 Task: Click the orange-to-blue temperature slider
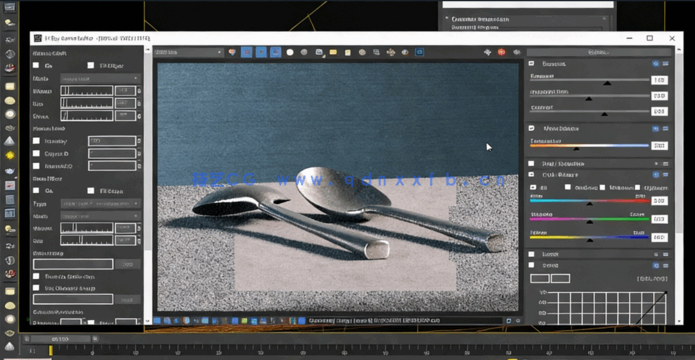pos(590,146)
